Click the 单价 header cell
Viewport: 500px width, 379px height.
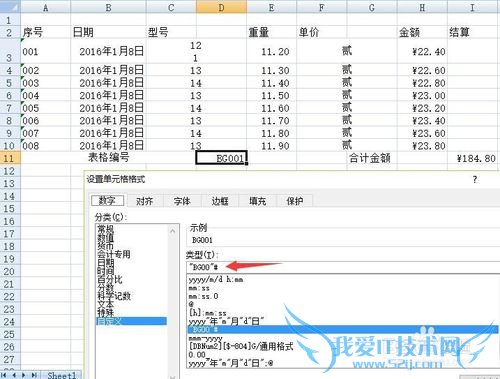tap(322, 32)
